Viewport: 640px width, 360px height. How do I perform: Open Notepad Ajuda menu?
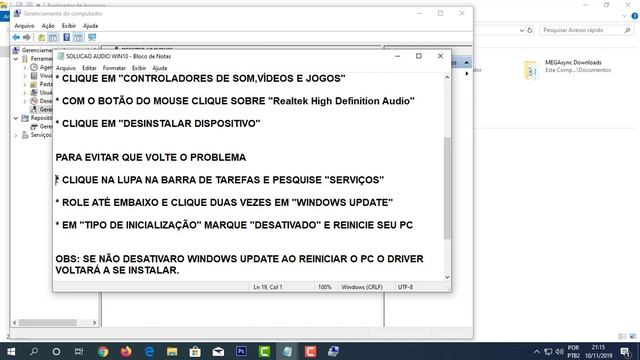point(160,68)
